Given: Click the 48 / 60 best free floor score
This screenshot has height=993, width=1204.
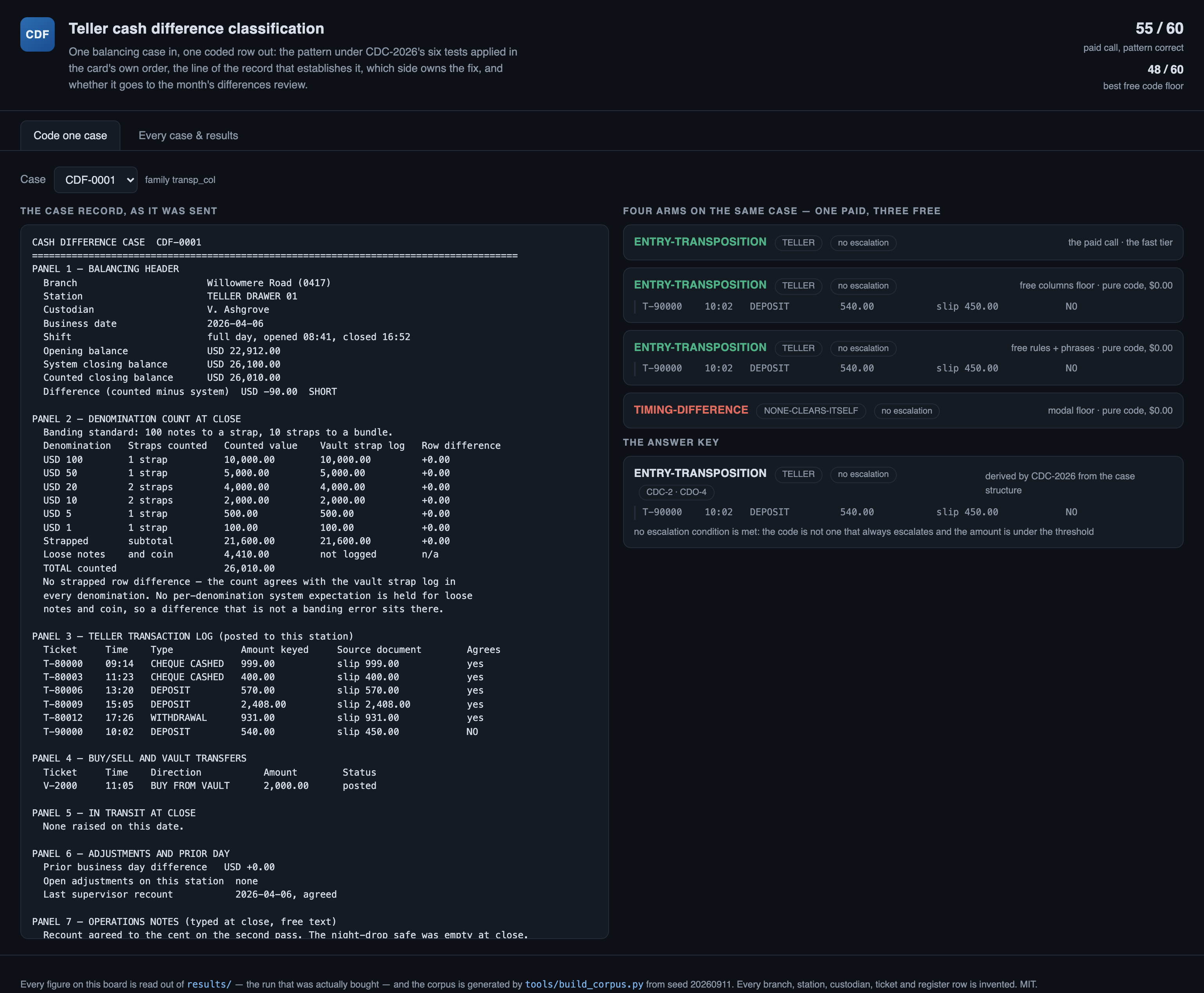Looking at the screenshot, I should tap(1165, 69).
